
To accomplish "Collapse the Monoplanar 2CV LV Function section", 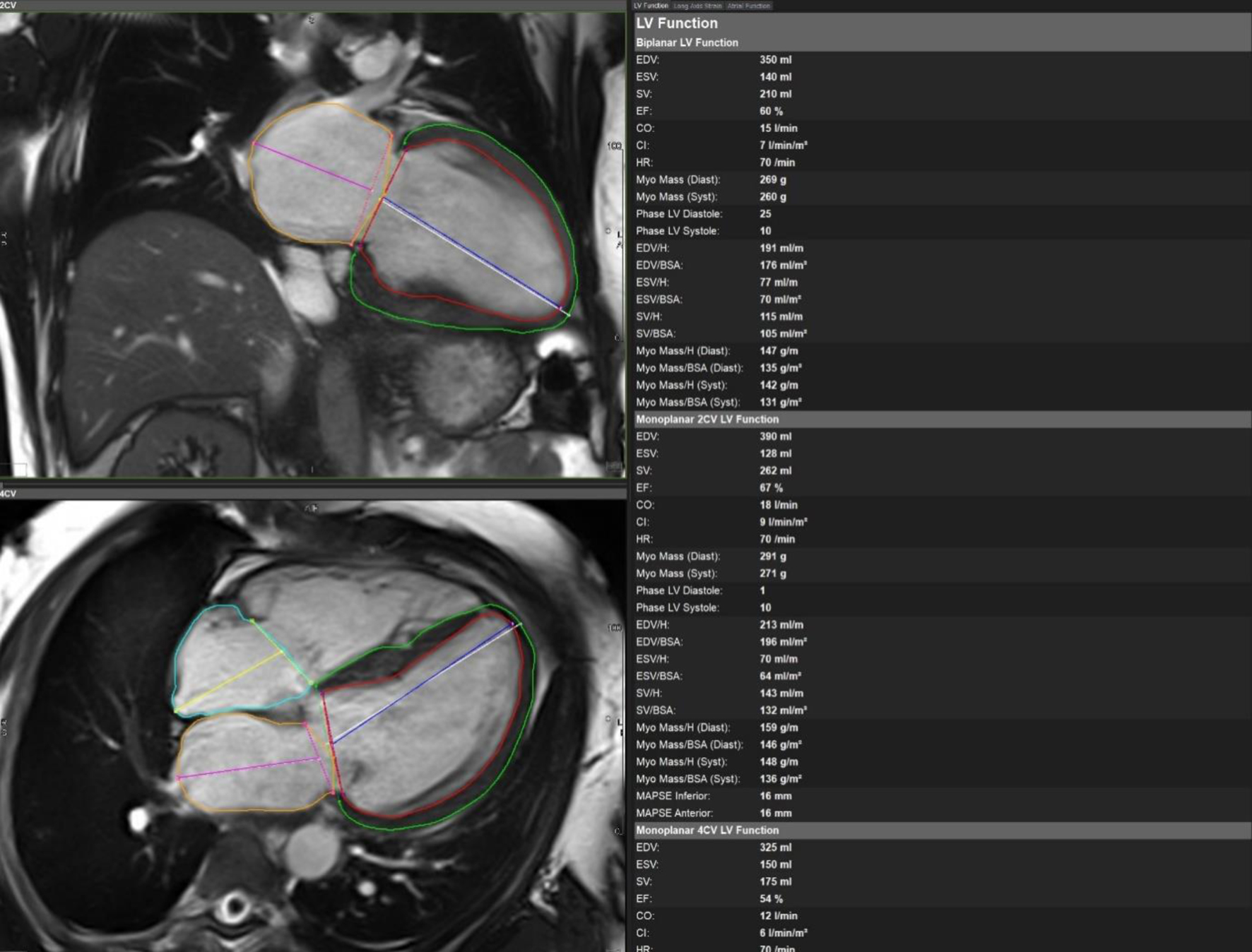I will tap(707, 420).
